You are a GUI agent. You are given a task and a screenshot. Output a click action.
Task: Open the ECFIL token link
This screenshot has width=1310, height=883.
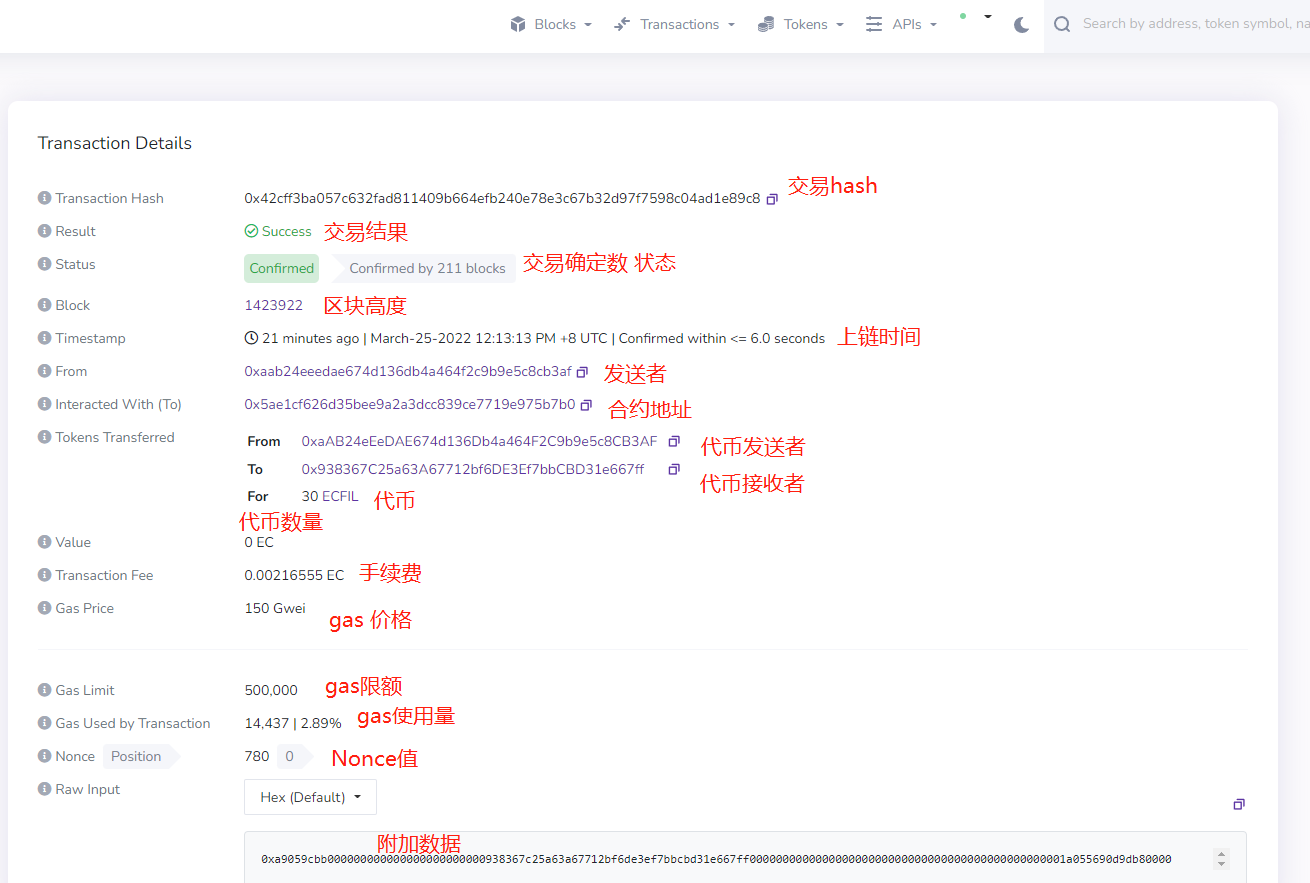[340, 496]
